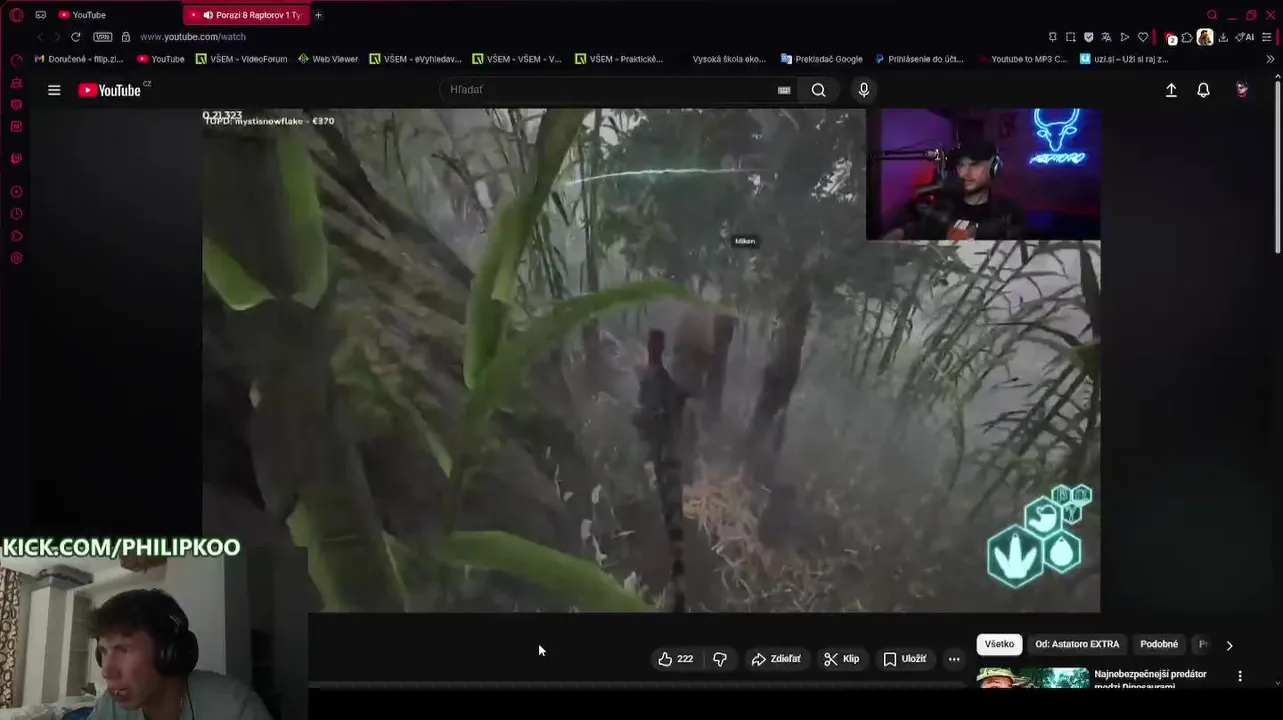Select the Podobné filter chip
Screen dimensions: 1283x720
[x=1159, y=644]
